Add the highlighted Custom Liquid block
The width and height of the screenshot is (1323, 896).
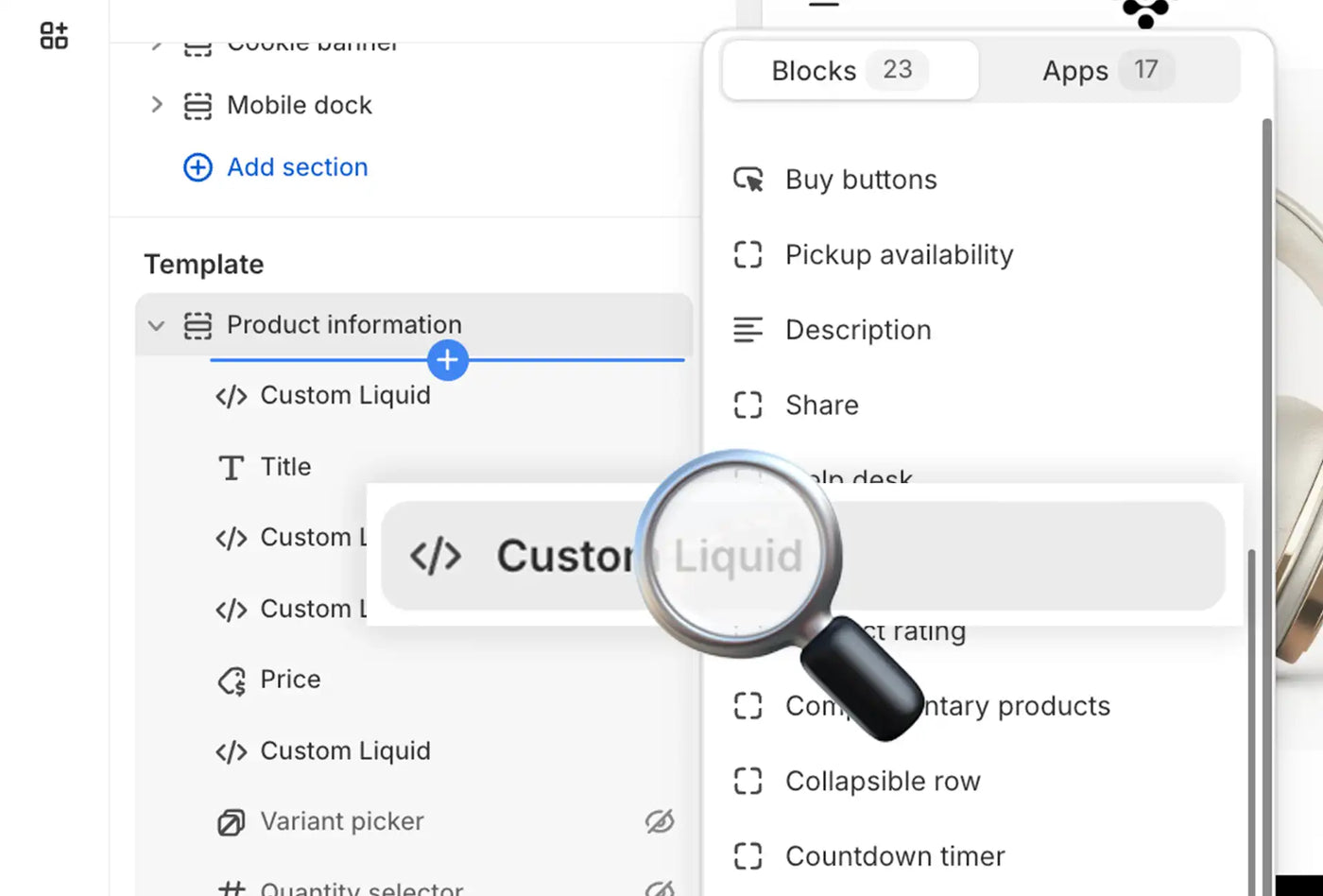(x=803, y=556)
